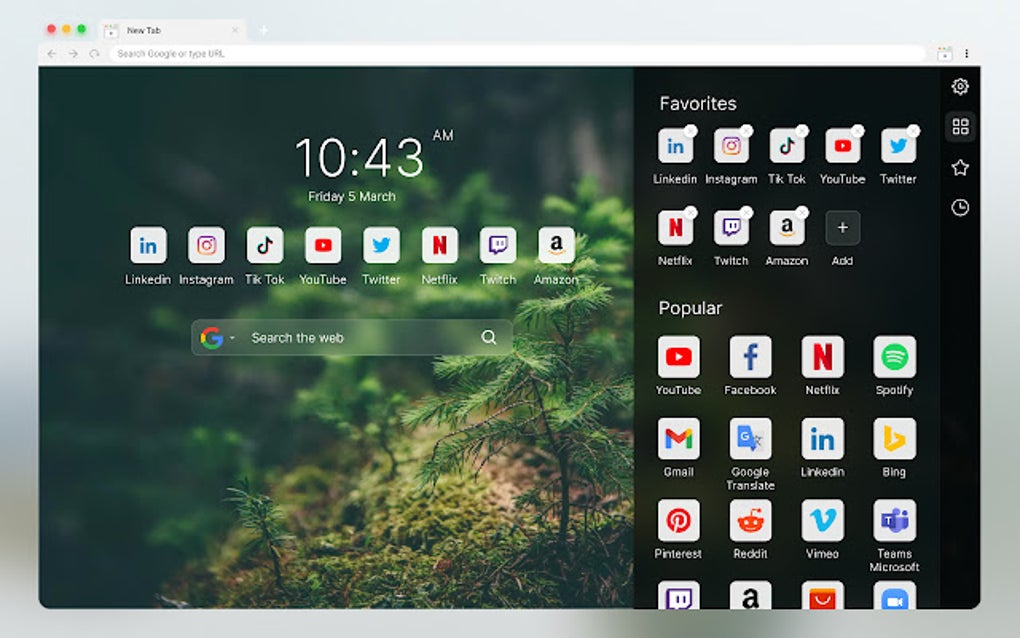Open the TikTok shortcut on the homepage
The image size is (1020, 638).
(265, 246)
